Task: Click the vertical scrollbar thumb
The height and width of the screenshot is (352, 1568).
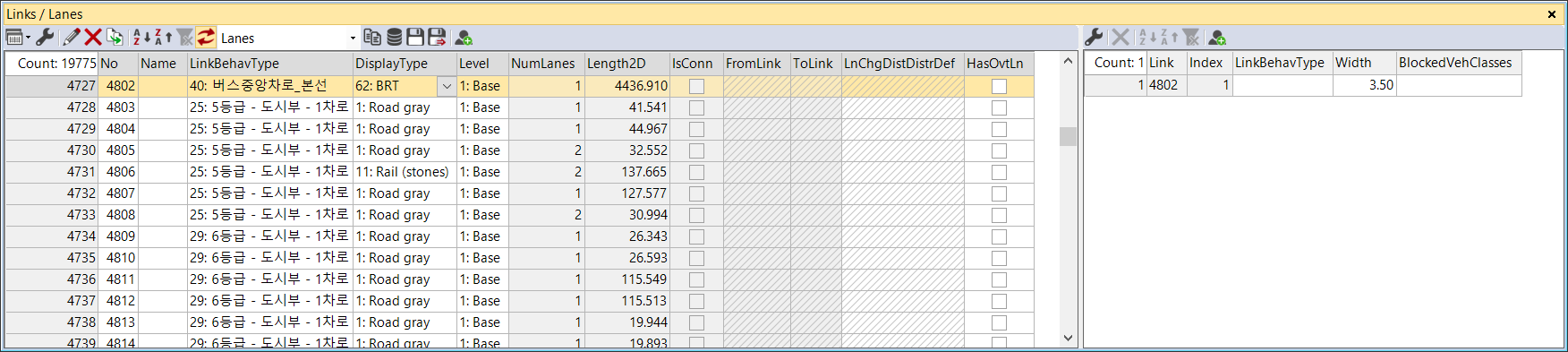Action: [x=1068, y=136]
